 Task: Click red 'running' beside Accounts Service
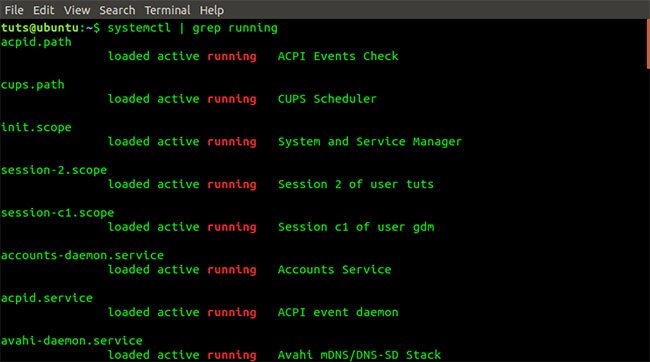(x=232, y=270)
